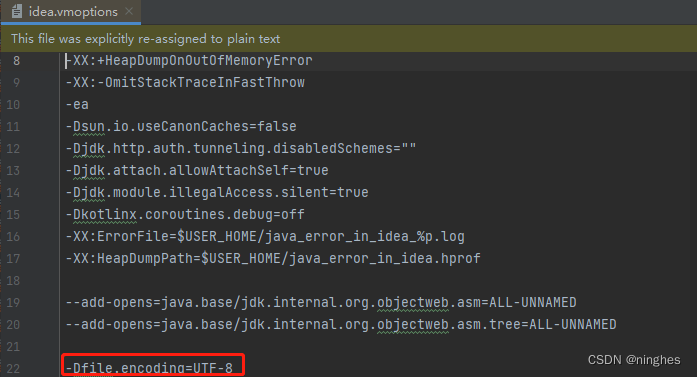Click the add-opens asm=ALL-UNNAMED line
Viewport: 697px width, 377px height.
pos(321,302)
